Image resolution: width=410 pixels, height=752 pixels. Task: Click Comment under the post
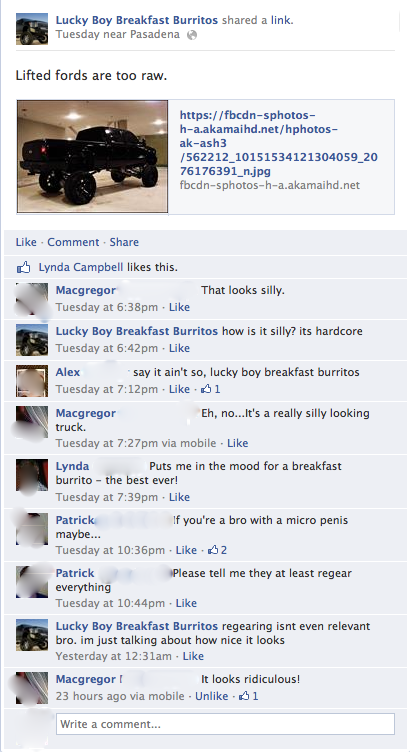coord(73,242)
